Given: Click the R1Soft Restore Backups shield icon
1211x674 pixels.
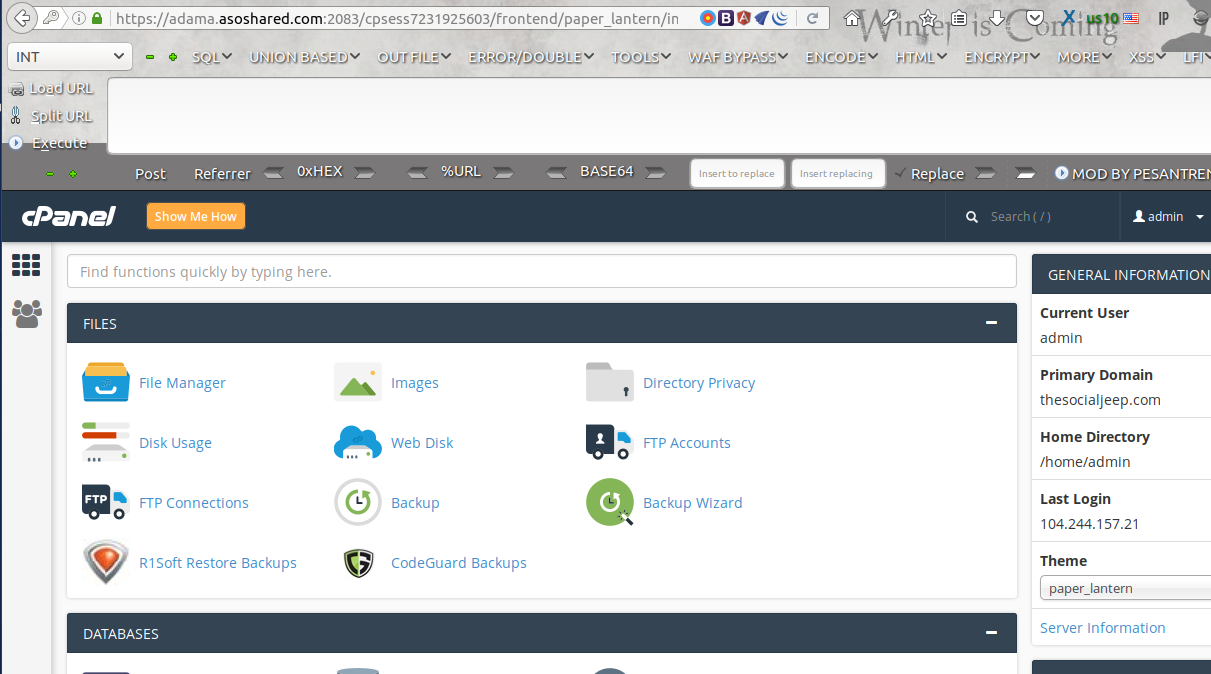Looking at the screenshot, I should [106, 562].
